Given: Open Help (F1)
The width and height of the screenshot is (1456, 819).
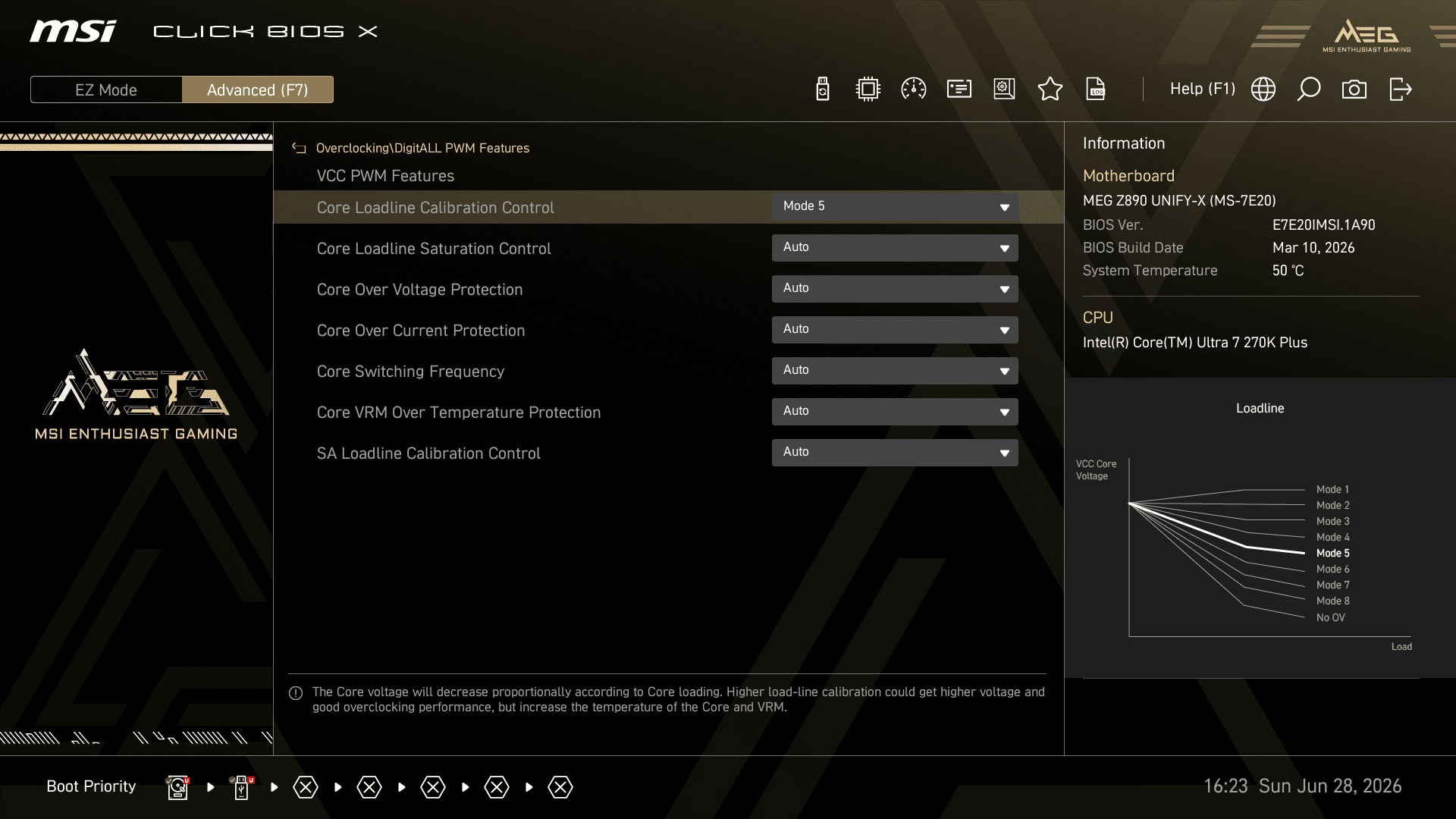Looking at the screenshot, I should (1203, 89).
